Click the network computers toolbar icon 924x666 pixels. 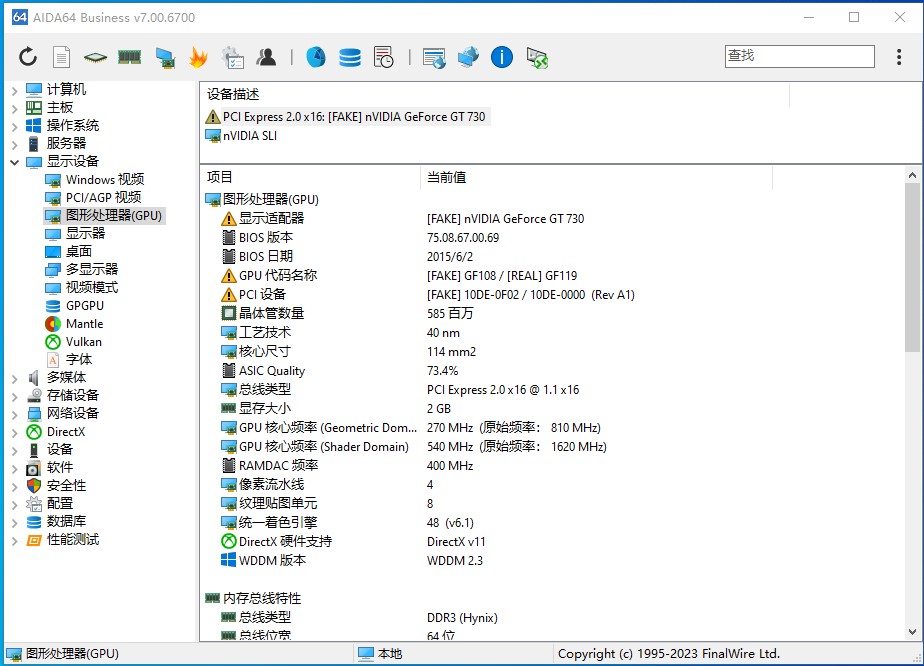point(165,57)
